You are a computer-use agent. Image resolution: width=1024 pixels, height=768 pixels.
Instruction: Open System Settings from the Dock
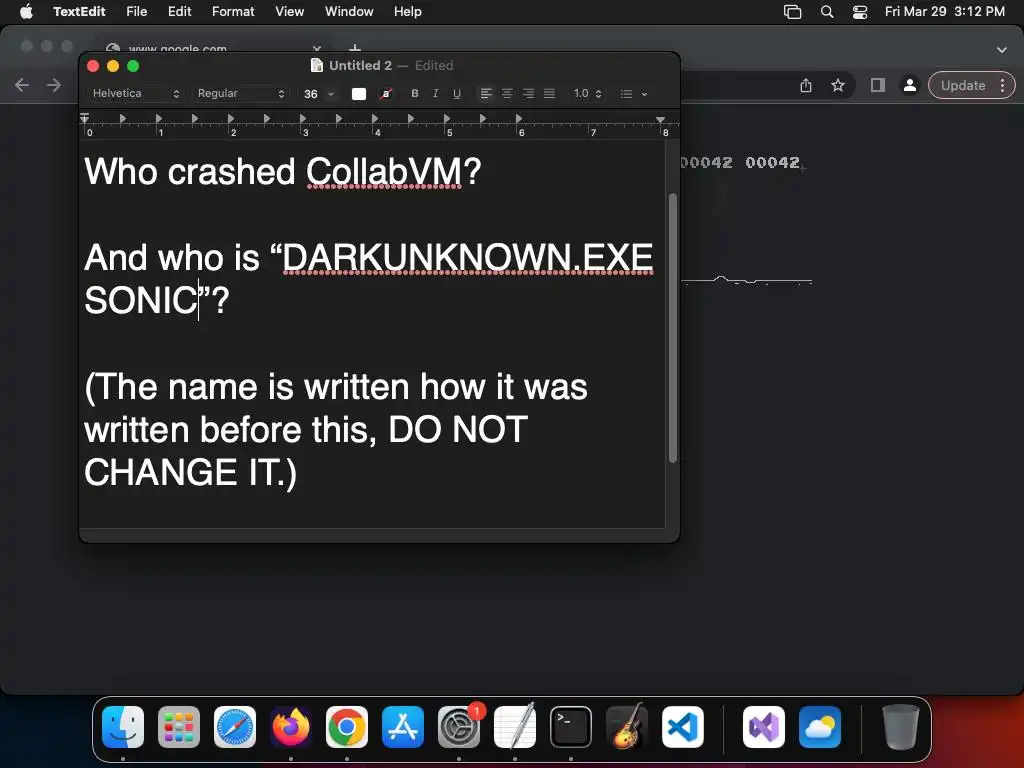(459, 727)
